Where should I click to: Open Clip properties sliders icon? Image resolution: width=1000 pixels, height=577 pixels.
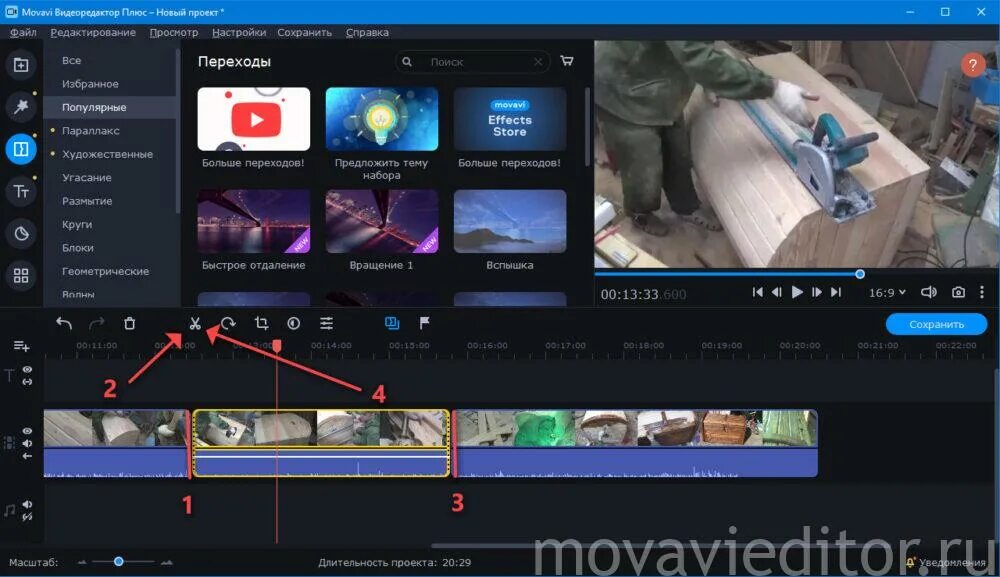point(327,323)
